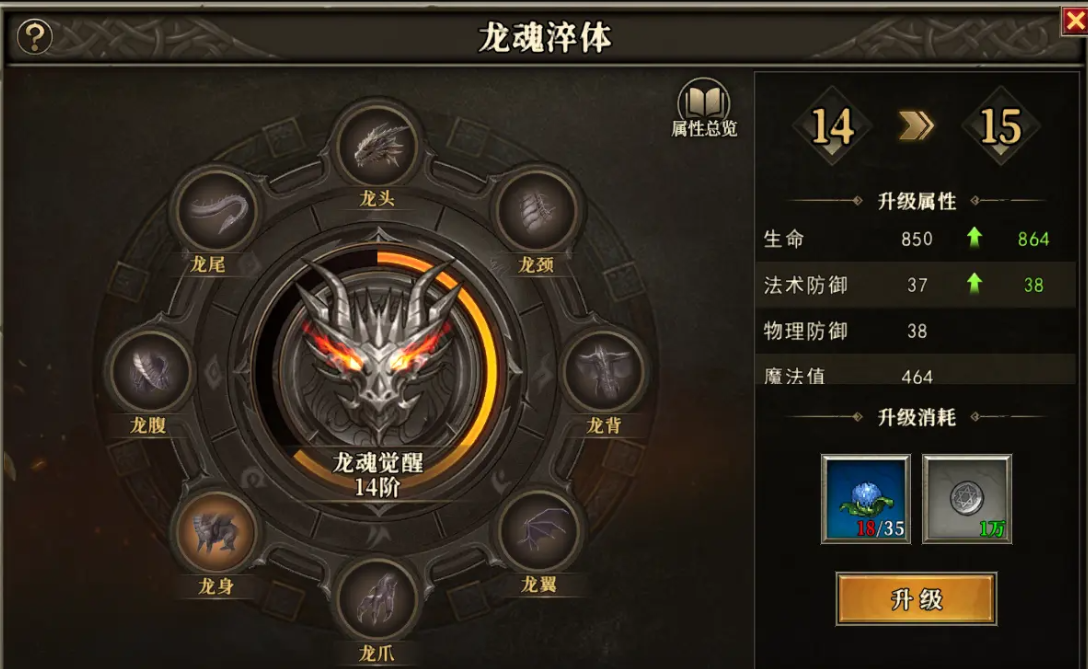
Task: Click the next level 15 diamond
Action: coord(1001,126)
